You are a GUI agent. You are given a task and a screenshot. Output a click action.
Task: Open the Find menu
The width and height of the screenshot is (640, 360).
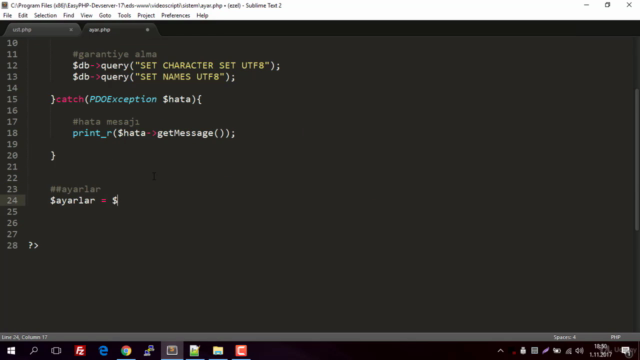pos(69,16)
